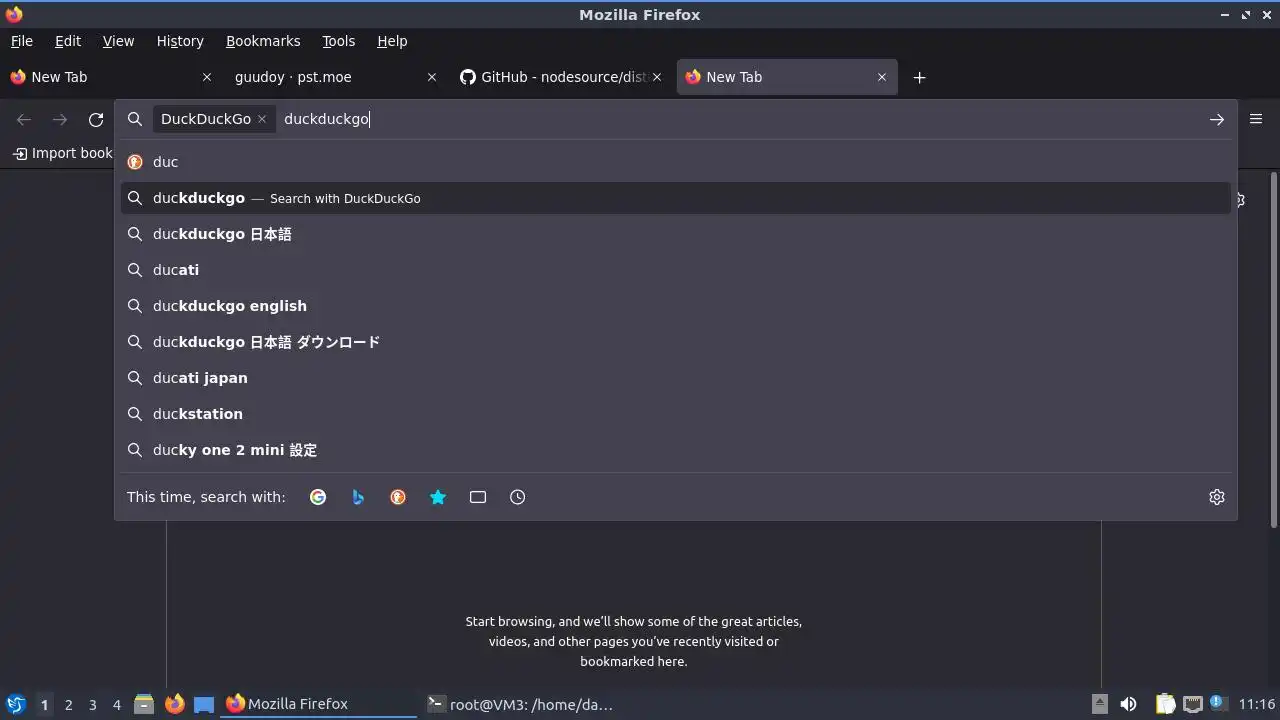Viewport: 1280px width, 720px height.
Task: Switch to workspace 4 in taskbar
Action: (116, 705)
